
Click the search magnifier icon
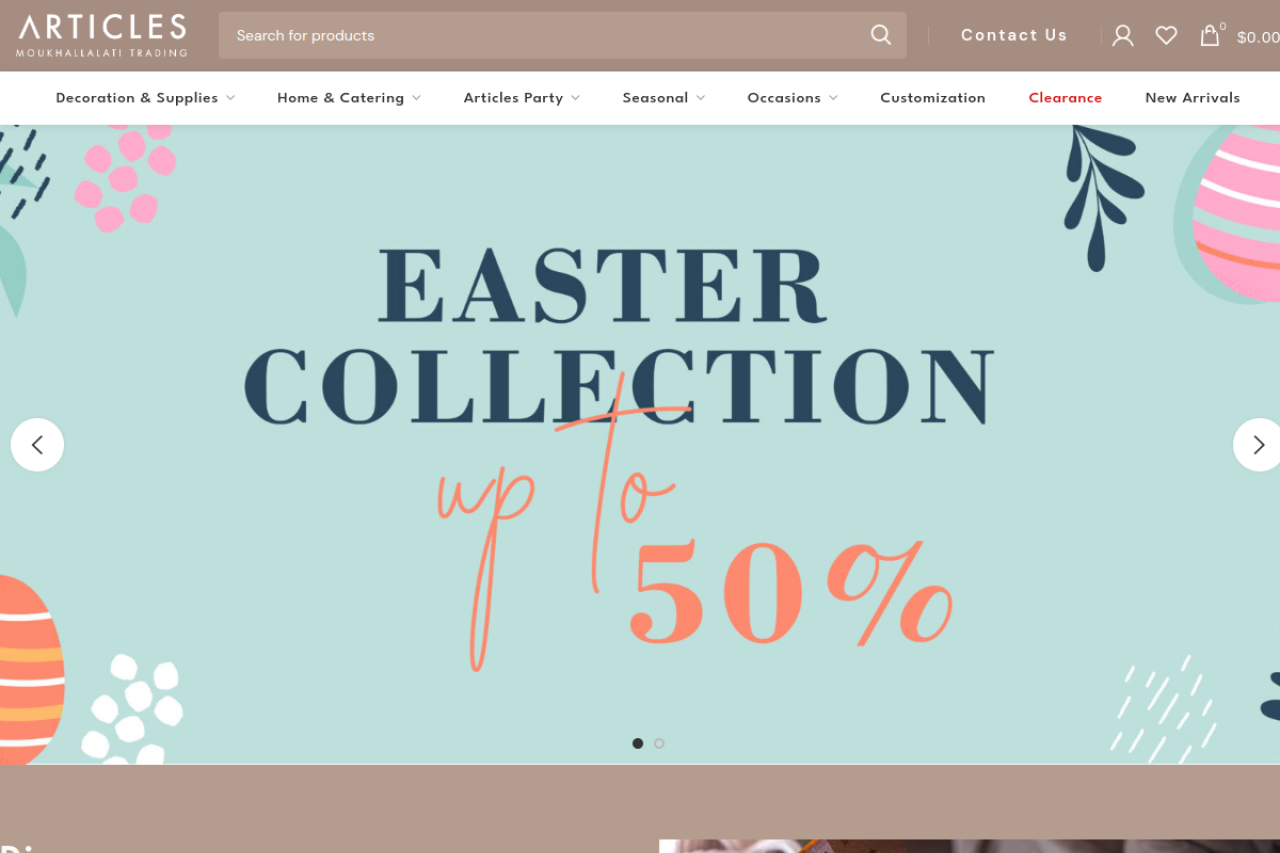[880, 35]
